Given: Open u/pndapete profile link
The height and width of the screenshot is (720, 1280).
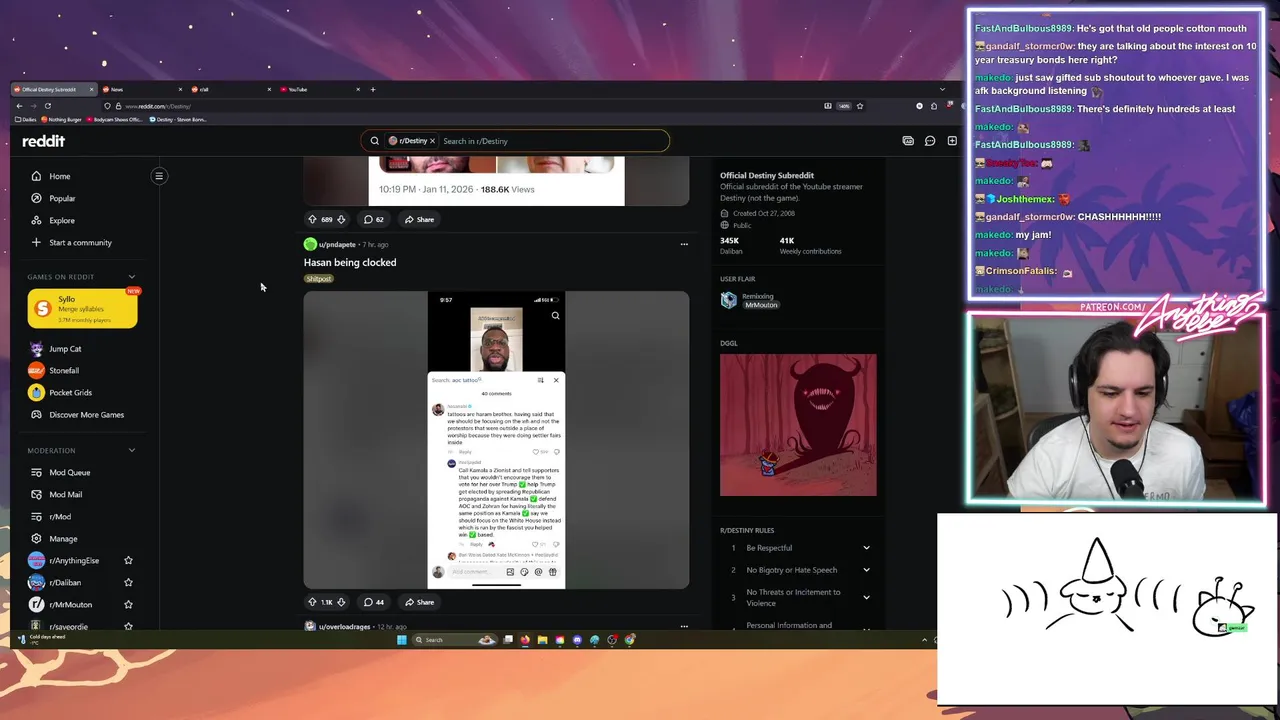Looking at the screenshot, I should 337,244.
